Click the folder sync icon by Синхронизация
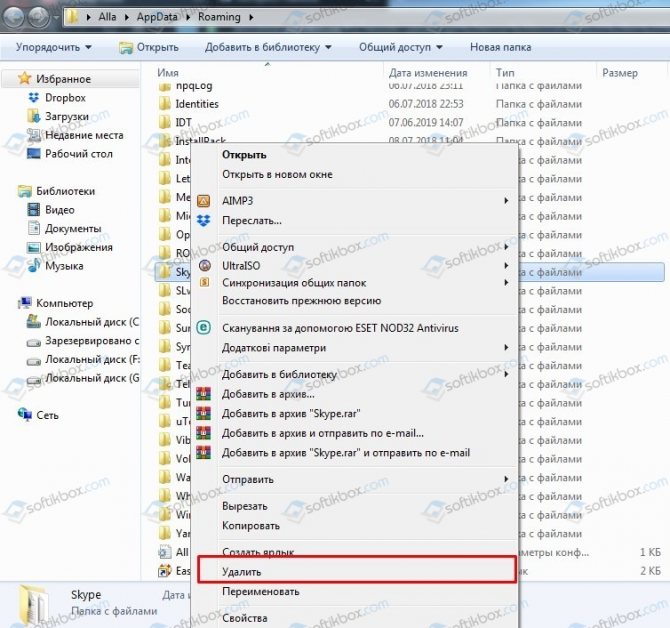 (x=205, y=282)
